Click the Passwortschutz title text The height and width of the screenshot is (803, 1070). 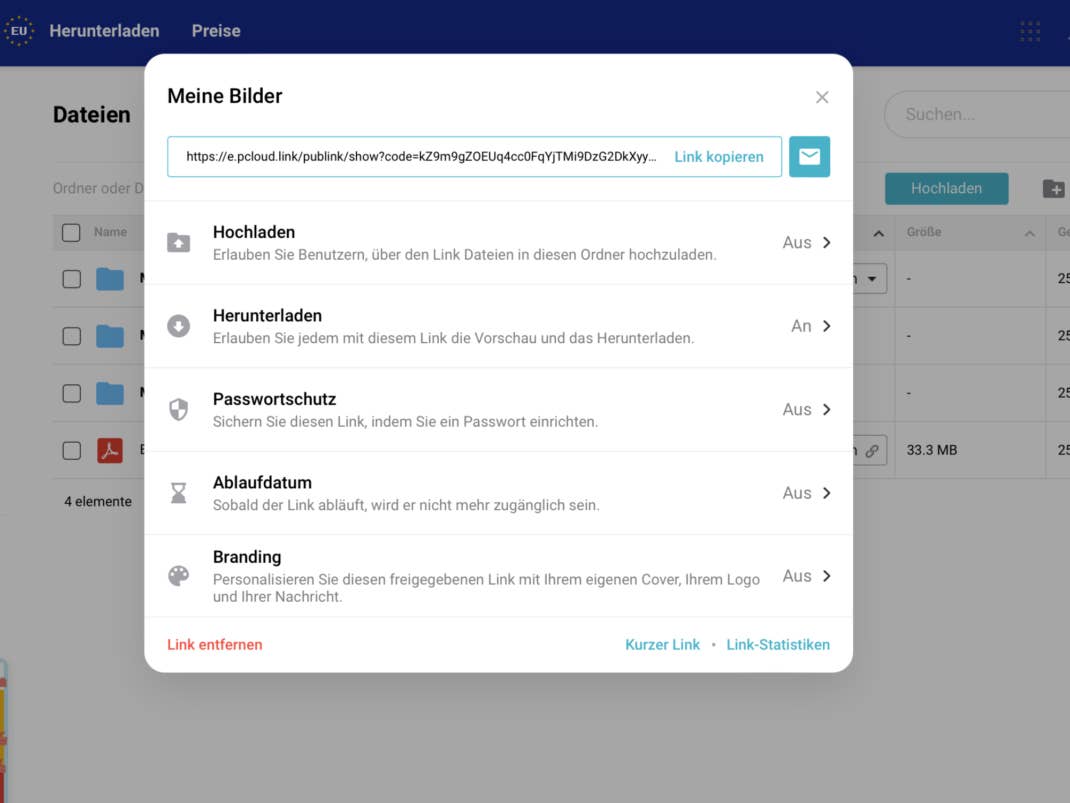tap(274, 399)
